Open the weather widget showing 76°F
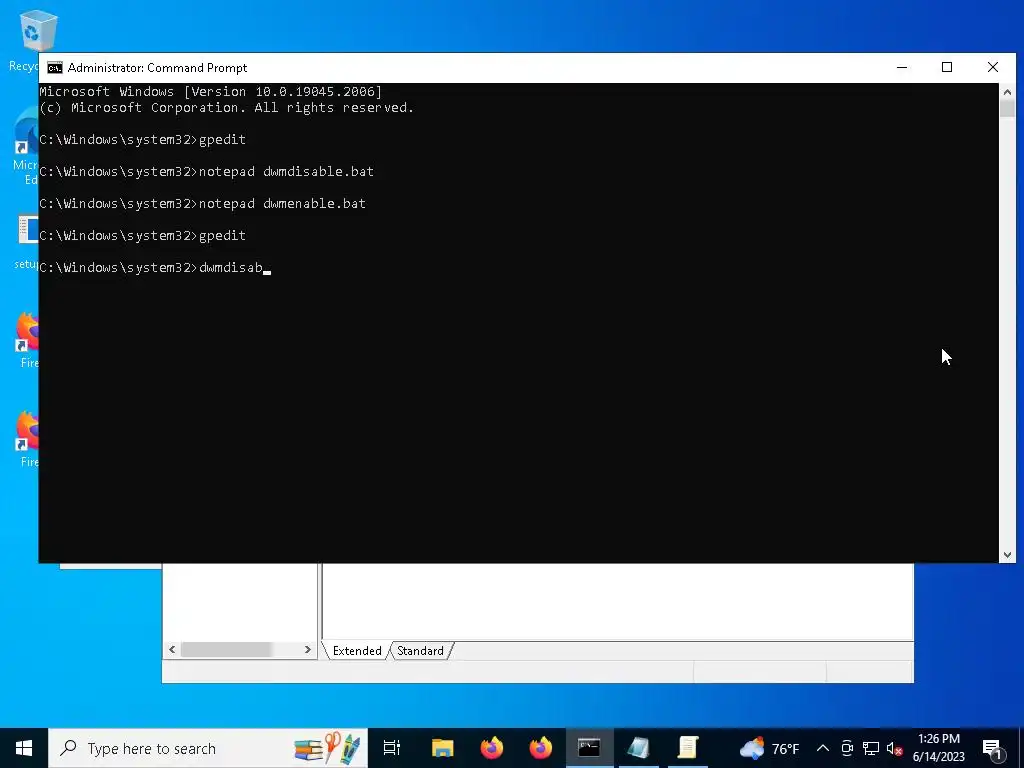The image size is (1024, 768). (769, 748)
